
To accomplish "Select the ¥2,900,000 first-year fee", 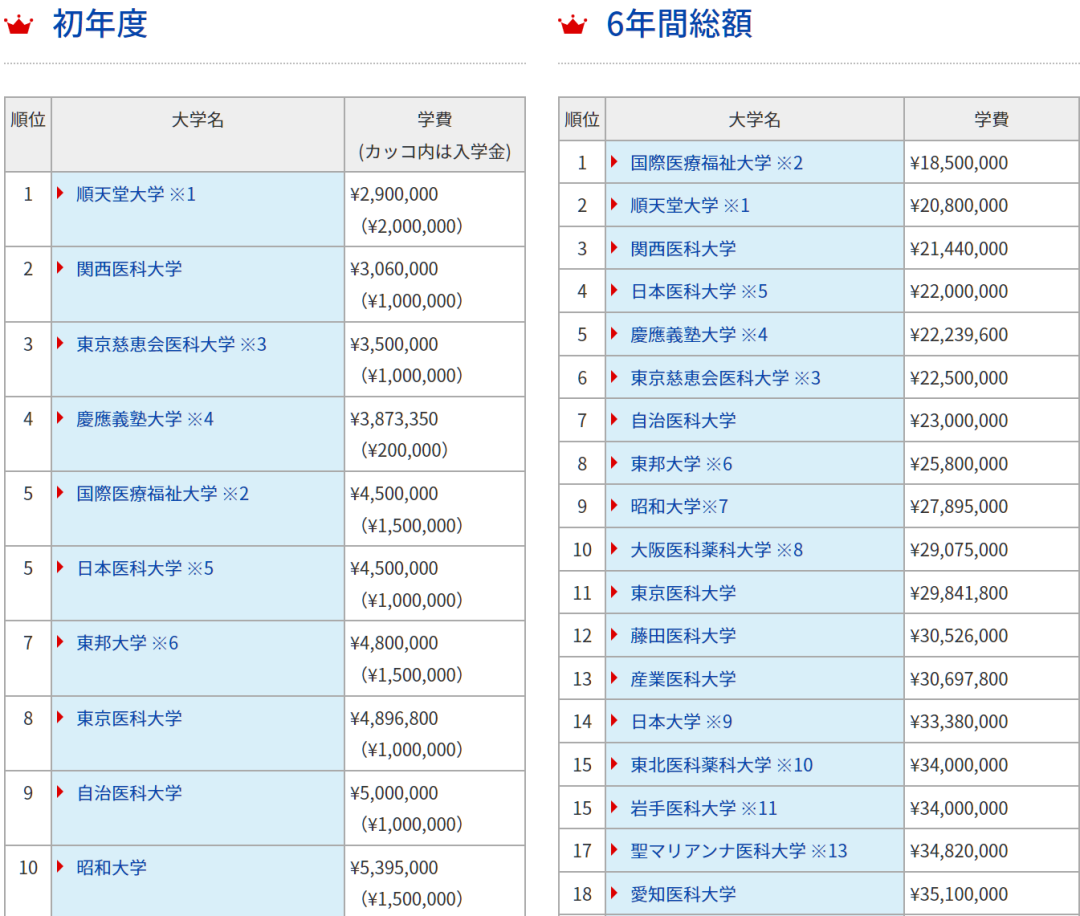I will tap(394, 194).
